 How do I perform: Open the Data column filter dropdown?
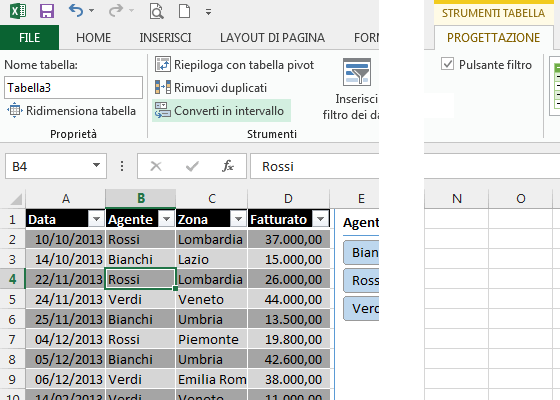[96, 219]
